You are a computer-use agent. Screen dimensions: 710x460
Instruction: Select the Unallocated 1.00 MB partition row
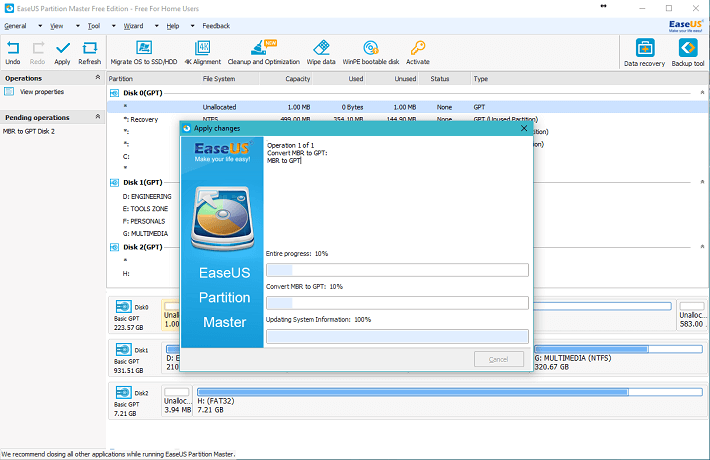[x=408, y=107]
